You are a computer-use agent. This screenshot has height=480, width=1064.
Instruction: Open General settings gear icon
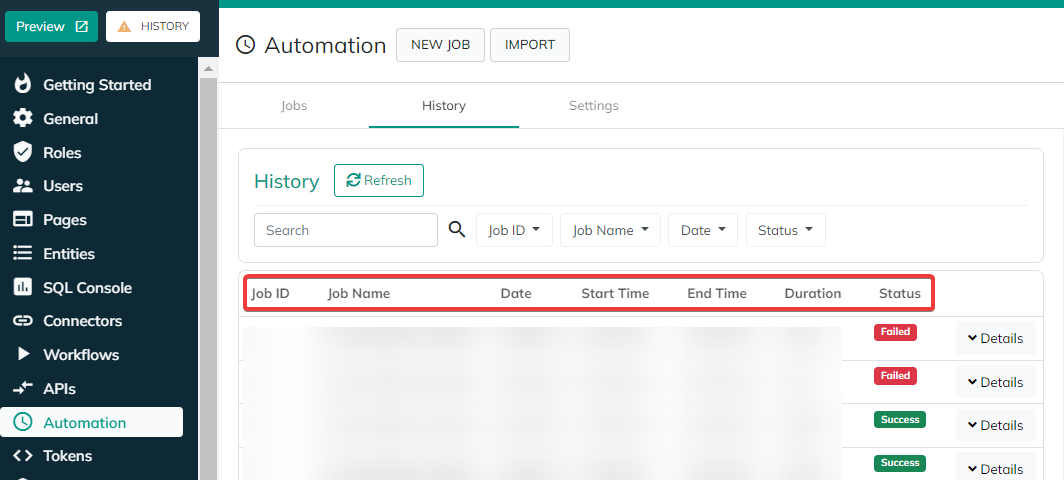pyautogui.click(x=22, y=118)
